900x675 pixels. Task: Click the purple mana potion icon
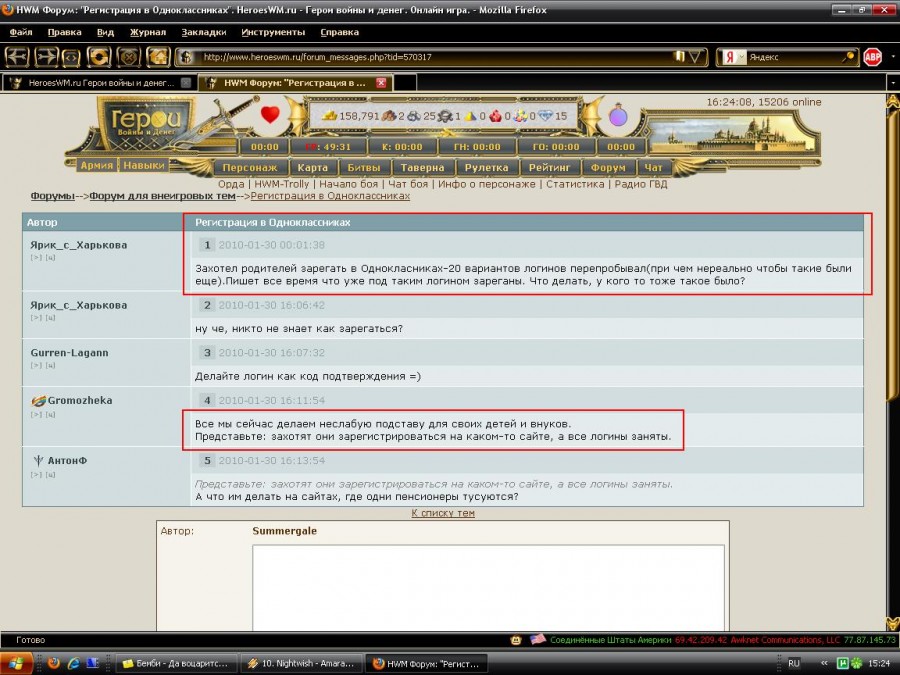coord(618,116)
